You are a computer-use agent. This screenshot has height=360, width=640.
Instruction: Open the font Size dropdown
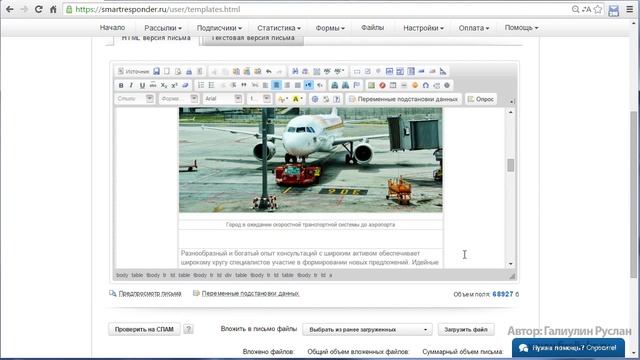[x=259, y=99]
